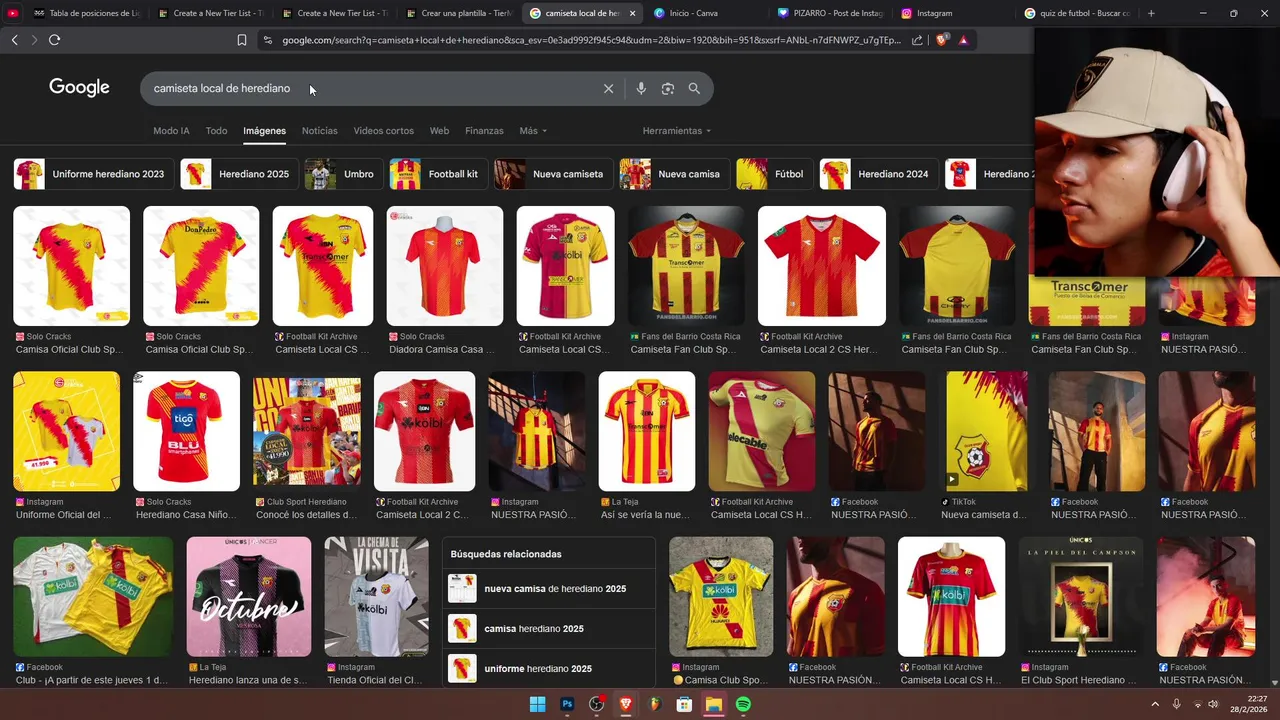Screen dimensions: 1280x720
Task: Go back with the browser back arrow
Action: (14, 40)
